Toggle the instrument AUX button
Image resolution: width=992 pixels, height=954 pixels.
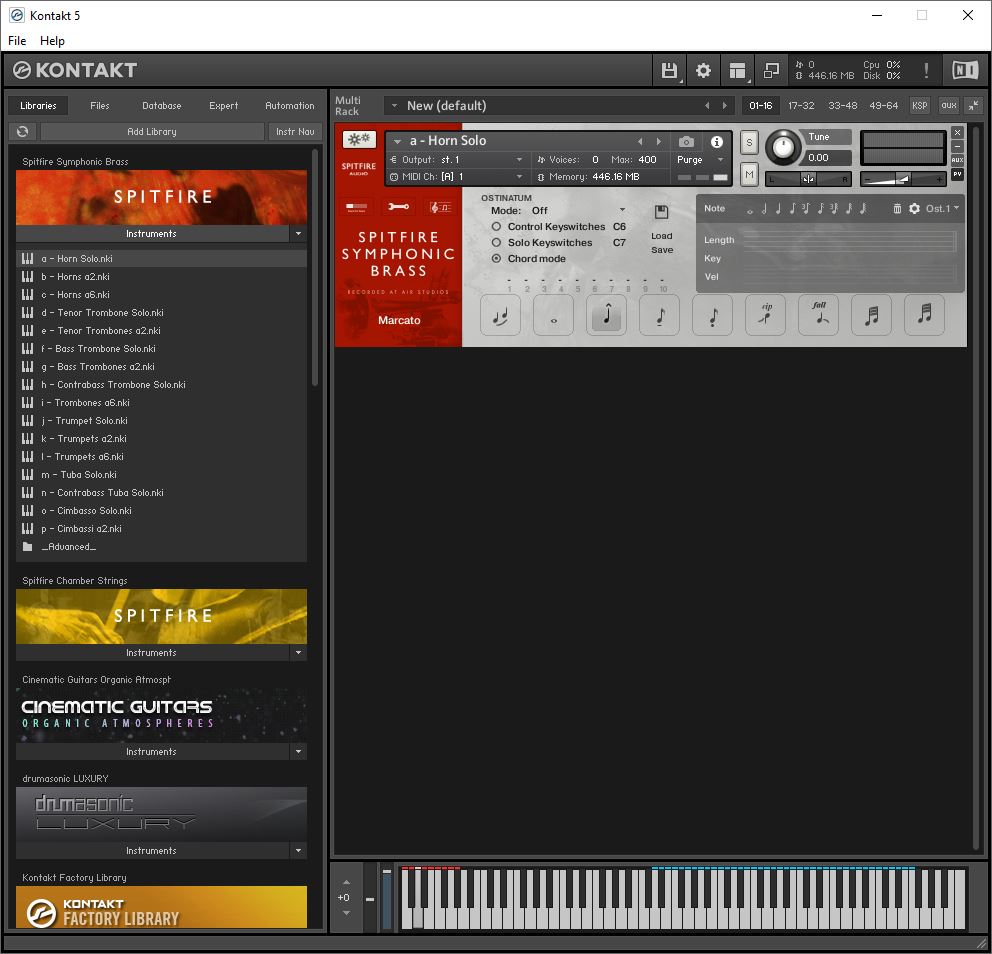coord(957,160)
